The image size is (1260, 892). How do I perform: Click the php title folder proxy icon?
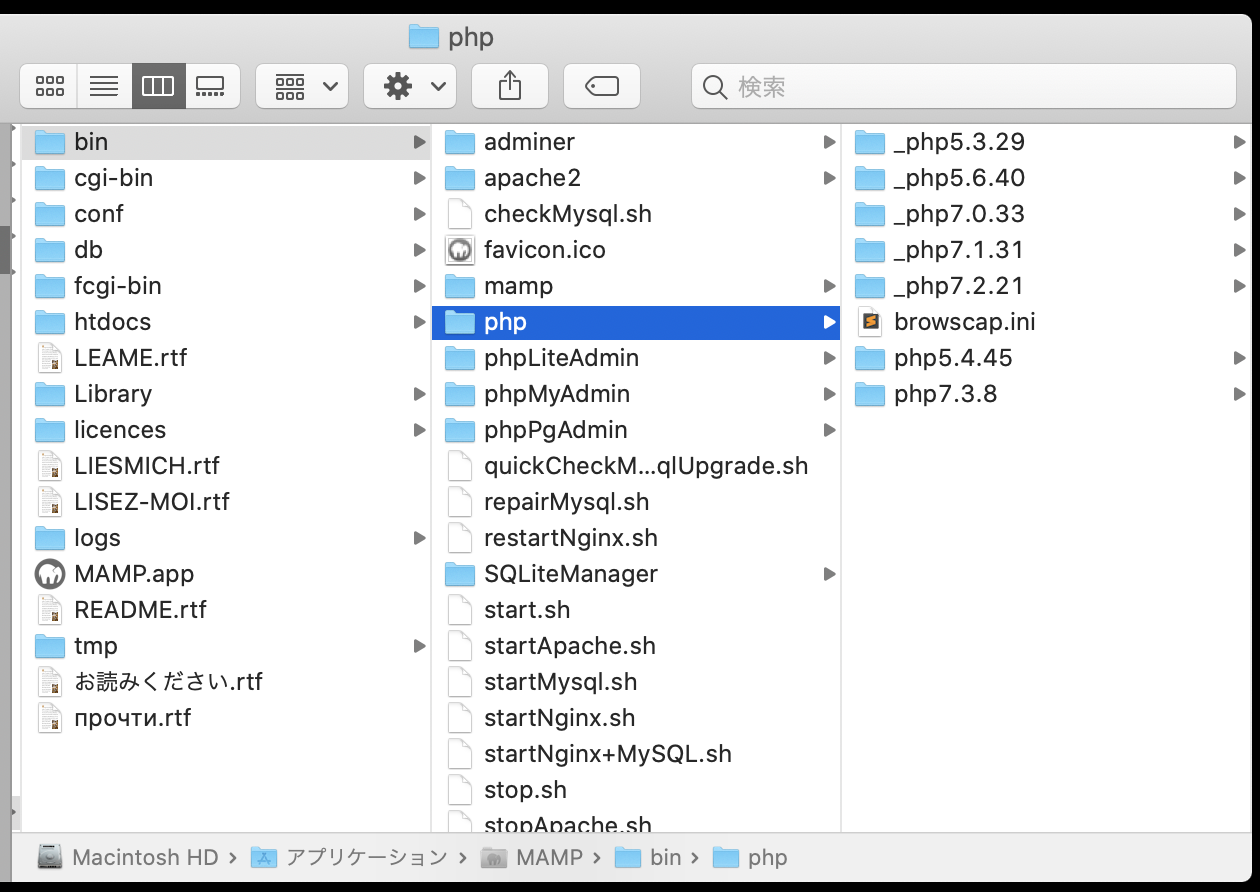click(x=424, y=37)
